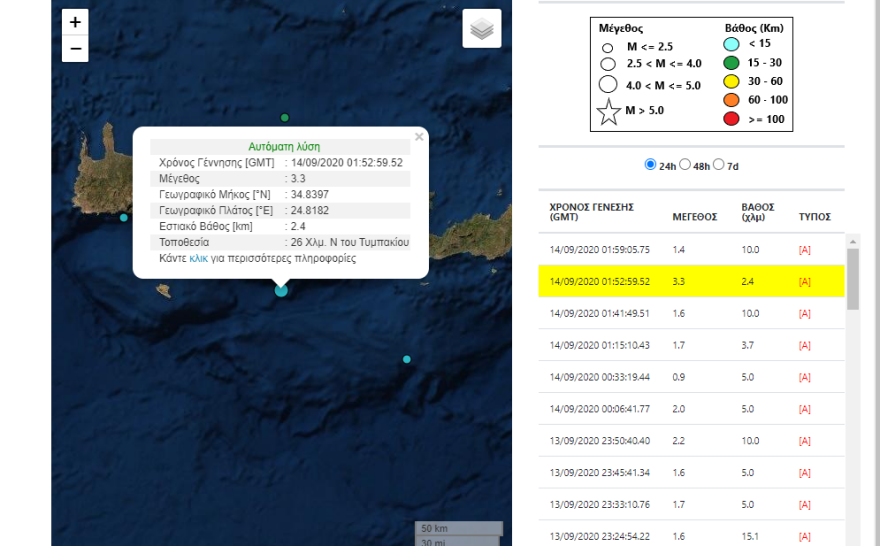Close the earthquake info popup

click(419, 136)
